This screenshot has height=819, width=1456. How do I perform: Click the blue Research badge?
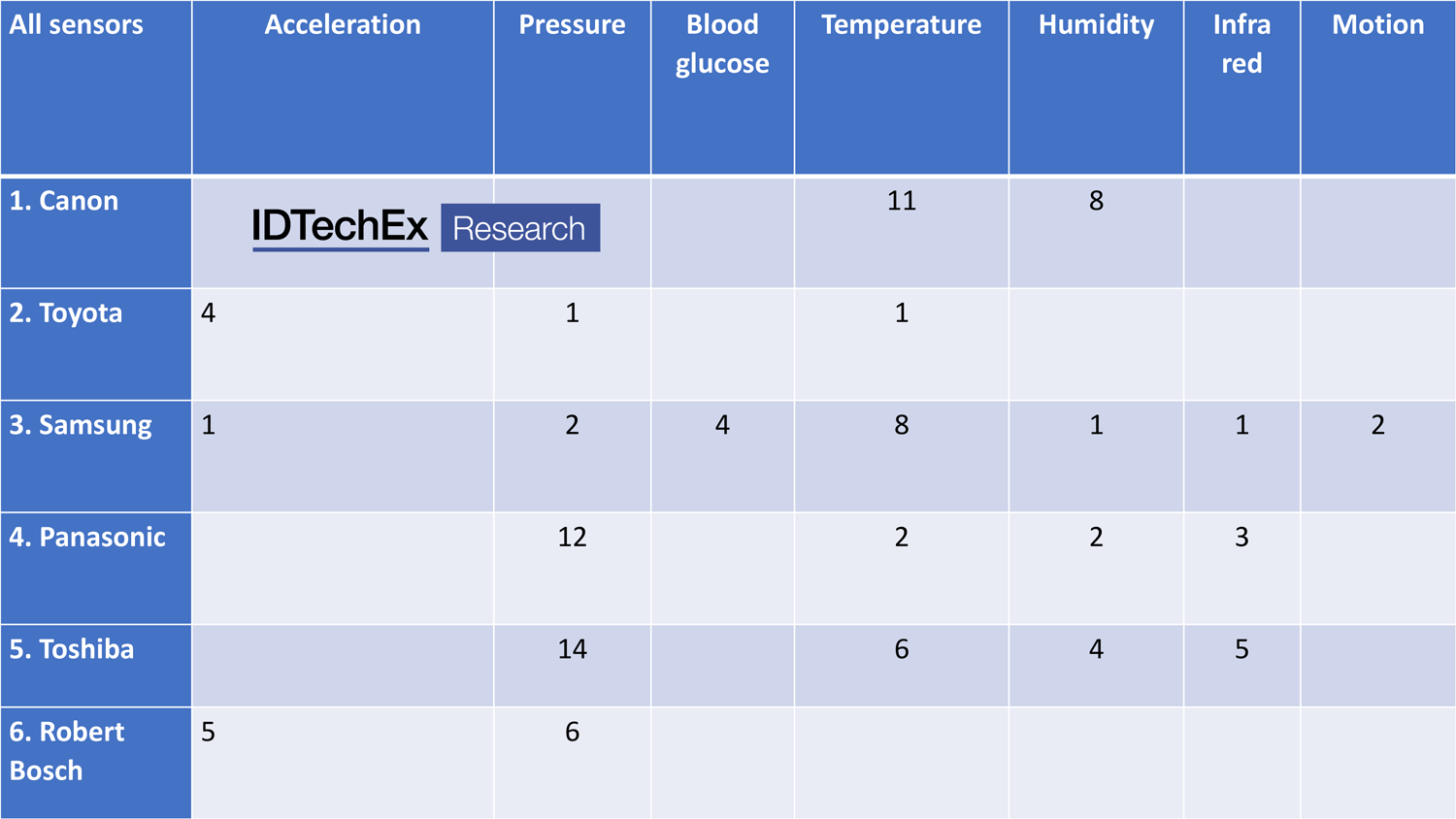coord(520,228)
